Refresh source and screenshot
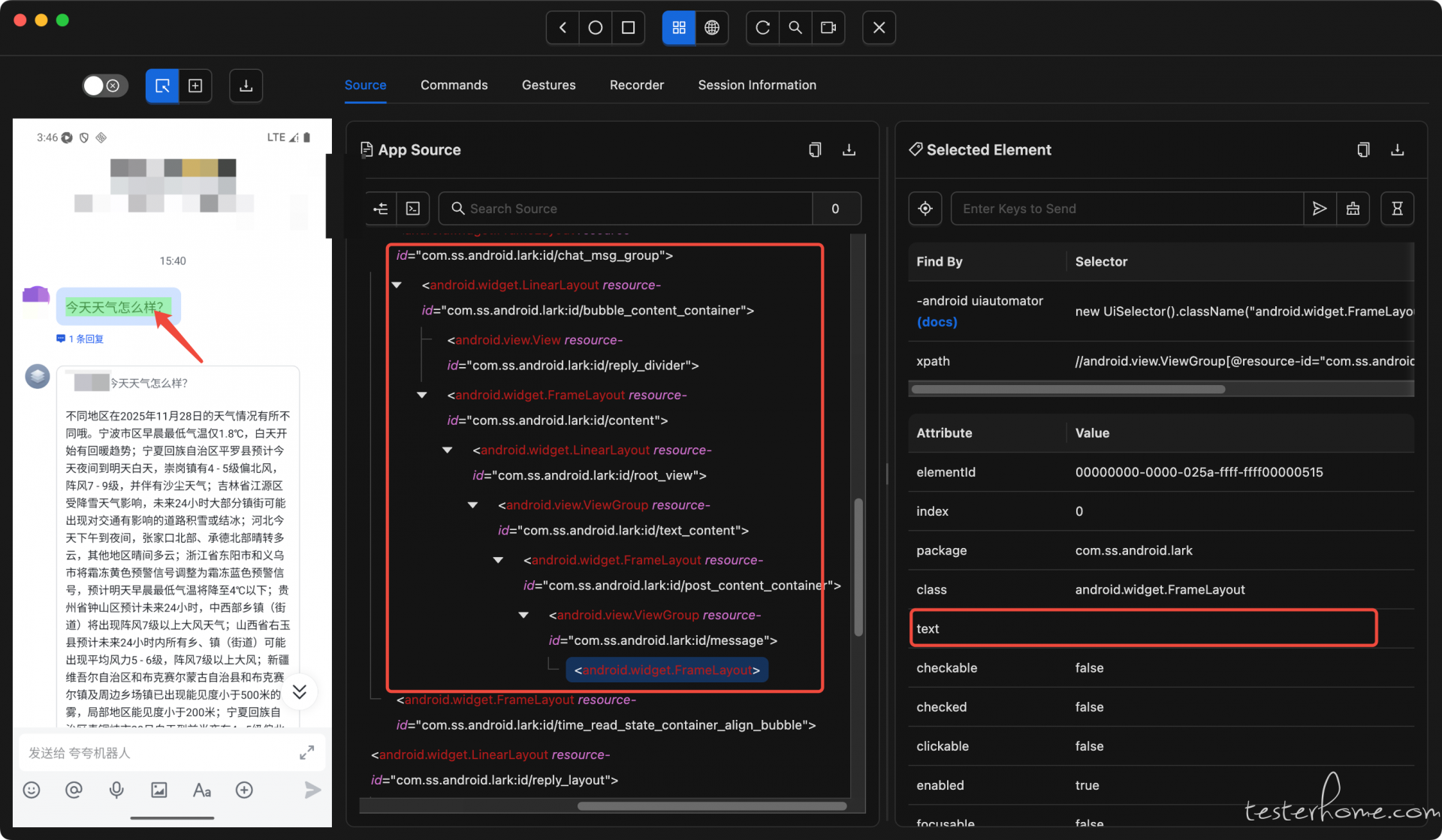The height and width of the screenshot is (840, 1442). point(762,28)
